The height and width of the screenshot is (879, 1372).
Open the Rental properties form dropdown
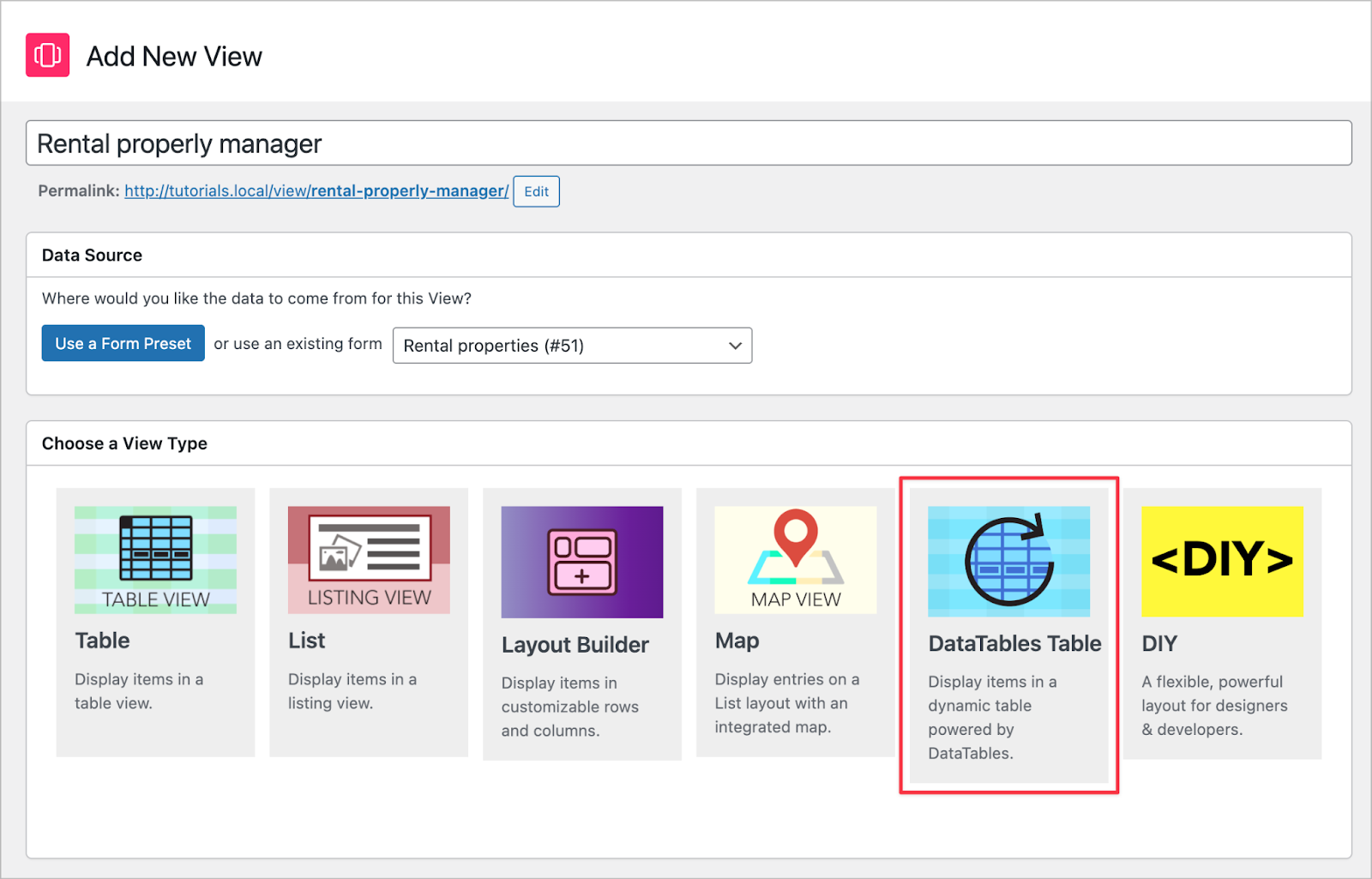pos(571,346)
